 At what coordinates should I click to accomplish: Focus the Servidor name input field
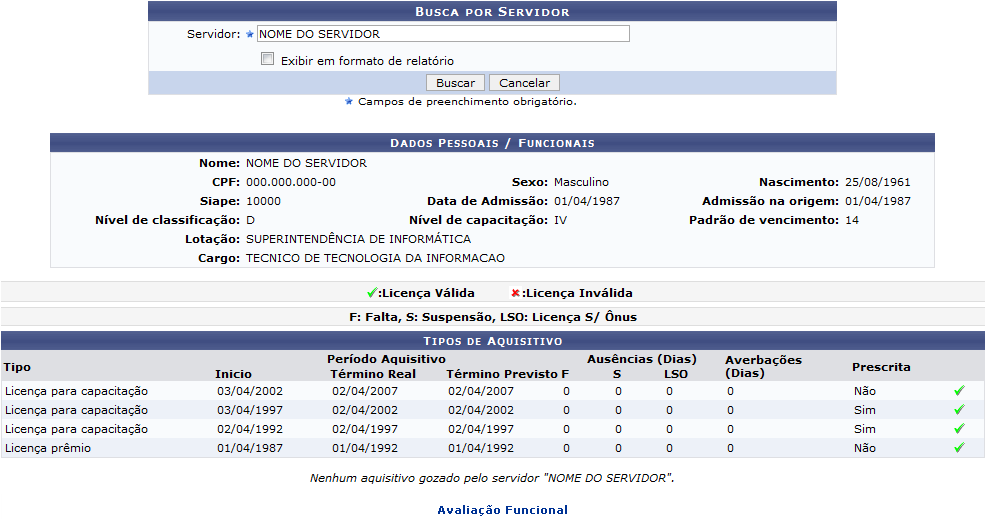(x=443, y=34)
